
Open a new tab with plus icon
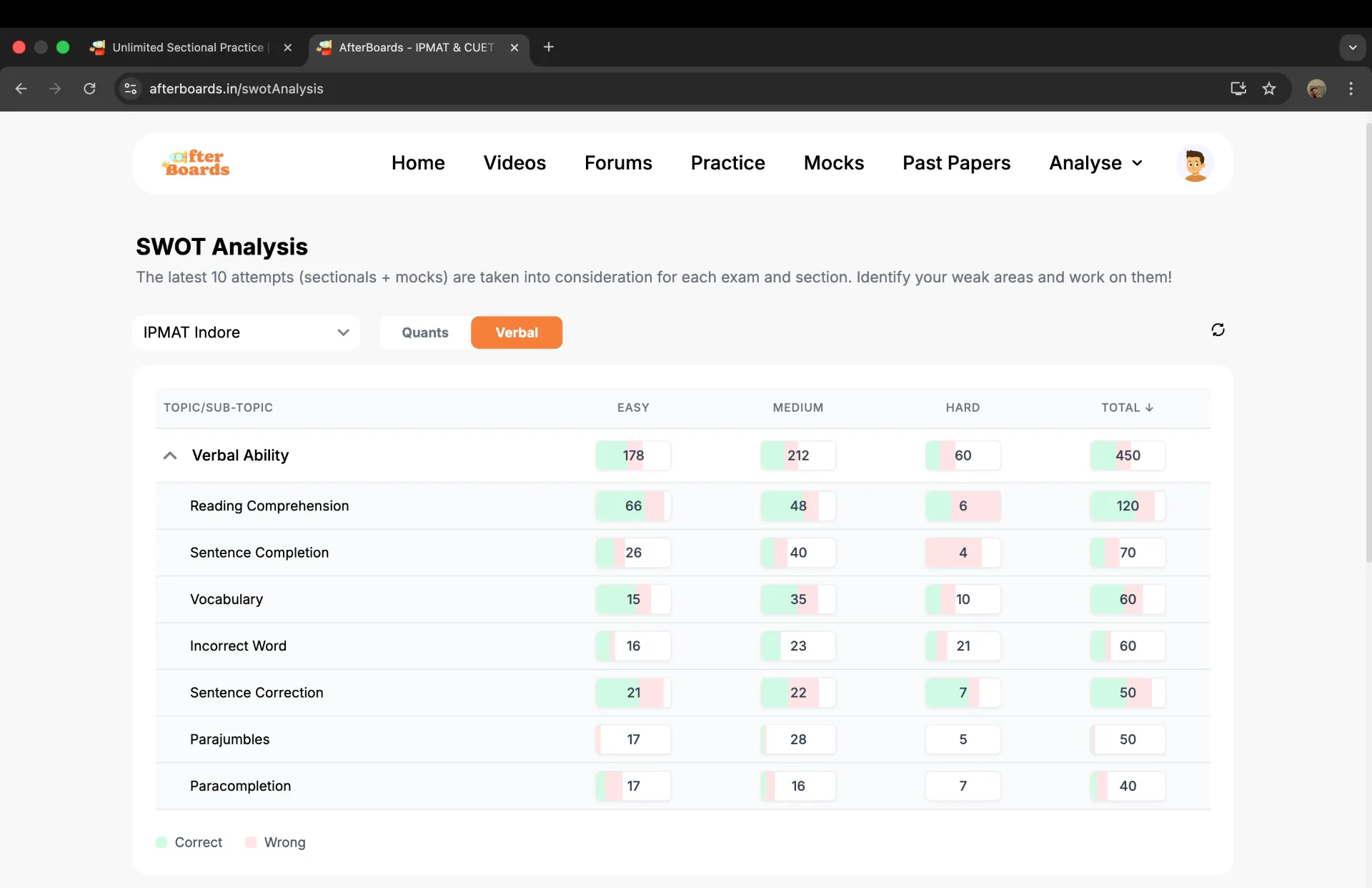pyautogui.click(x=549, y=47)
